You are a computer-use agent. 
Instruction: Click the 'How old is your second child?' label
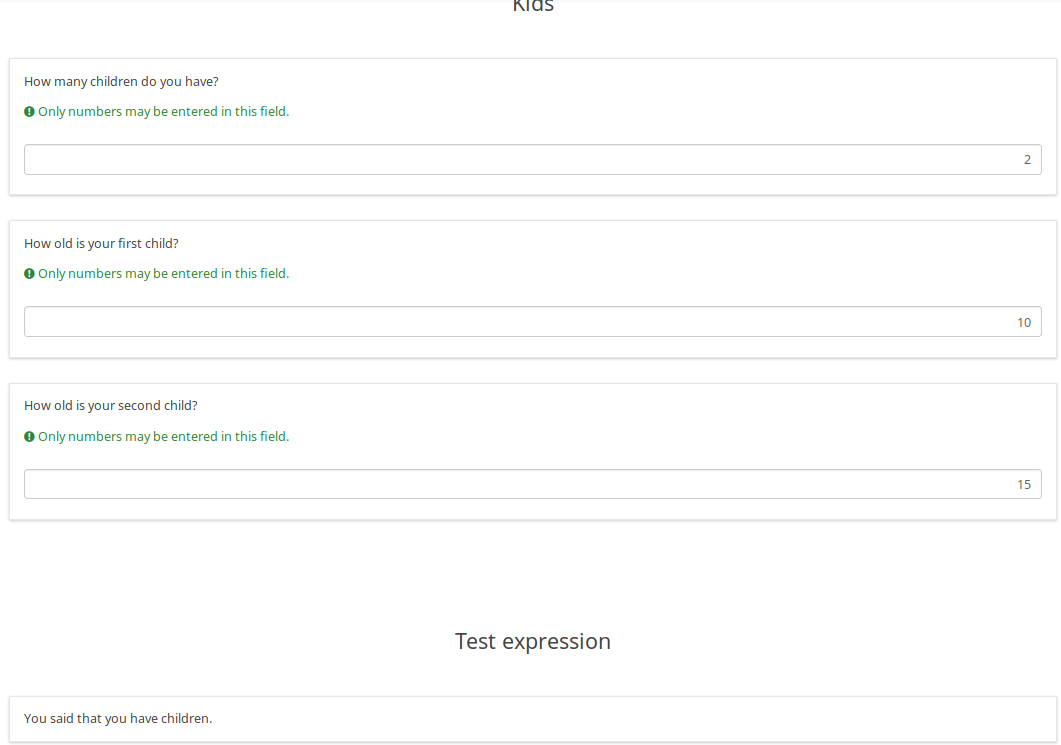111,406
